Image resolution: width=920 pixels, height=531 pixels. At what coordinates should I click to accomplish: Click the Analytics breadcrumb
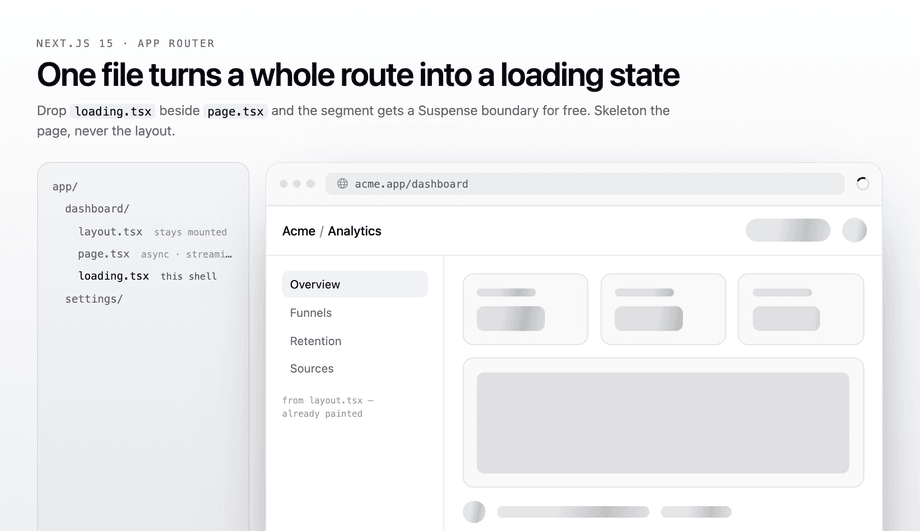coord(354,231)
